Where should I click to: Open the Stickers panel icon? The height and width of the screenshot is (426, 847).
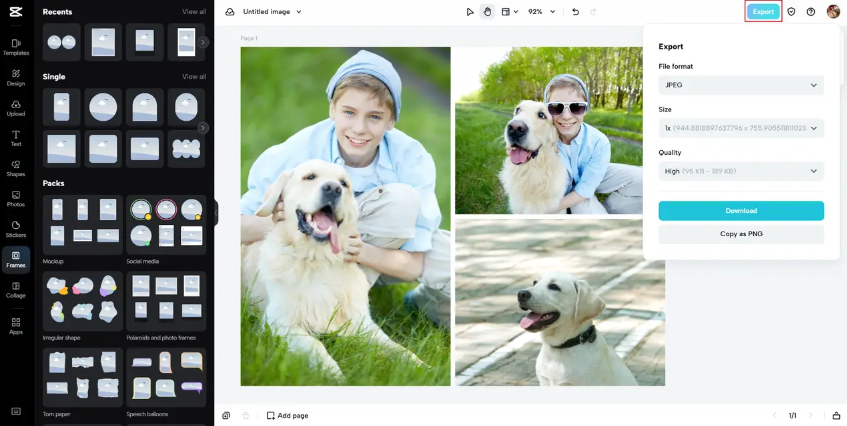[x=16, y=228]
